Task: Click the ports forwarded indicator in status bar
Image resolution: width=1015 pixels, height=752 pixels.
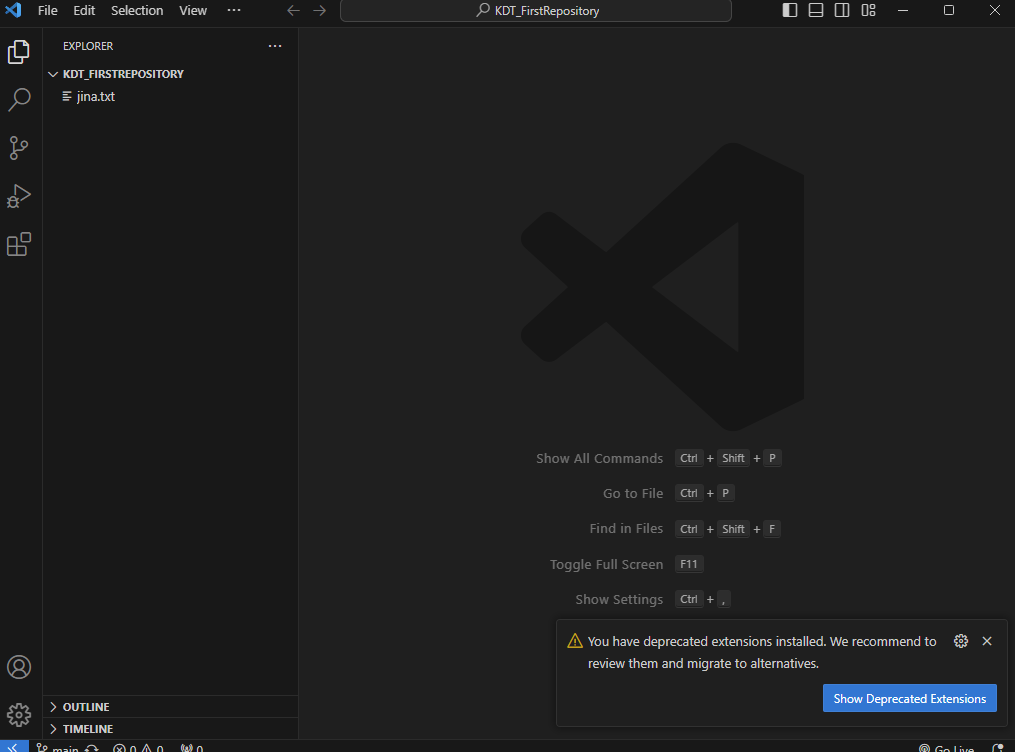Action: pos(192,747)
